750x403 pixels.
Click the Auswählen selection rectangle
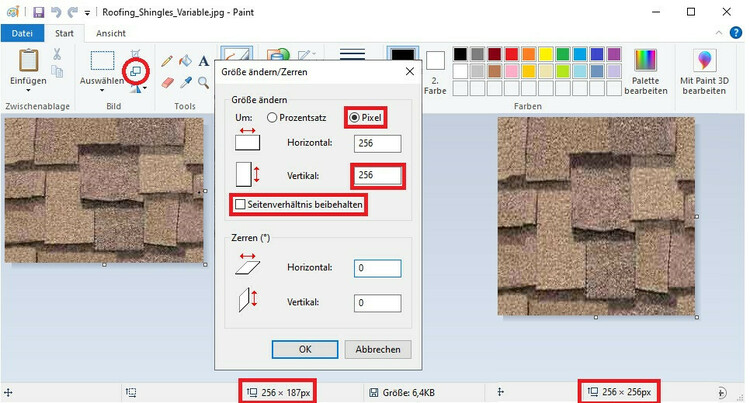[x=102, y=61]
